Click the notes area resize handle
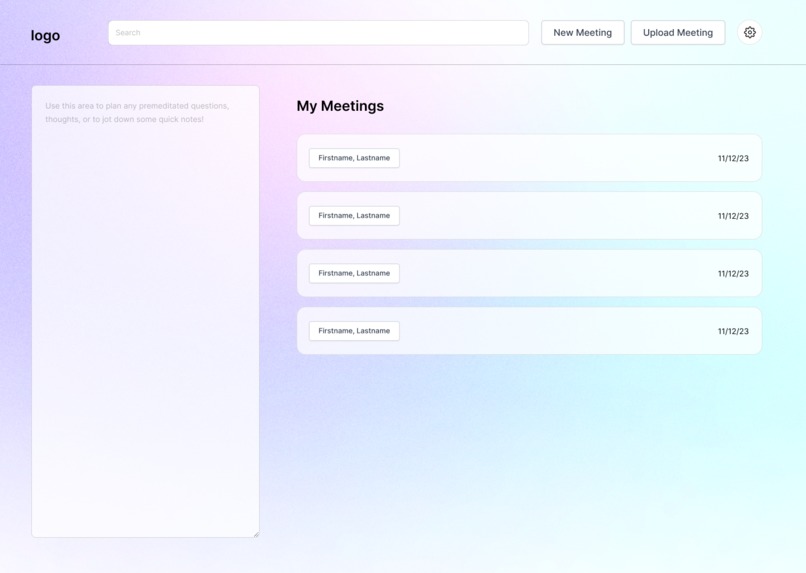 (256, 534)
